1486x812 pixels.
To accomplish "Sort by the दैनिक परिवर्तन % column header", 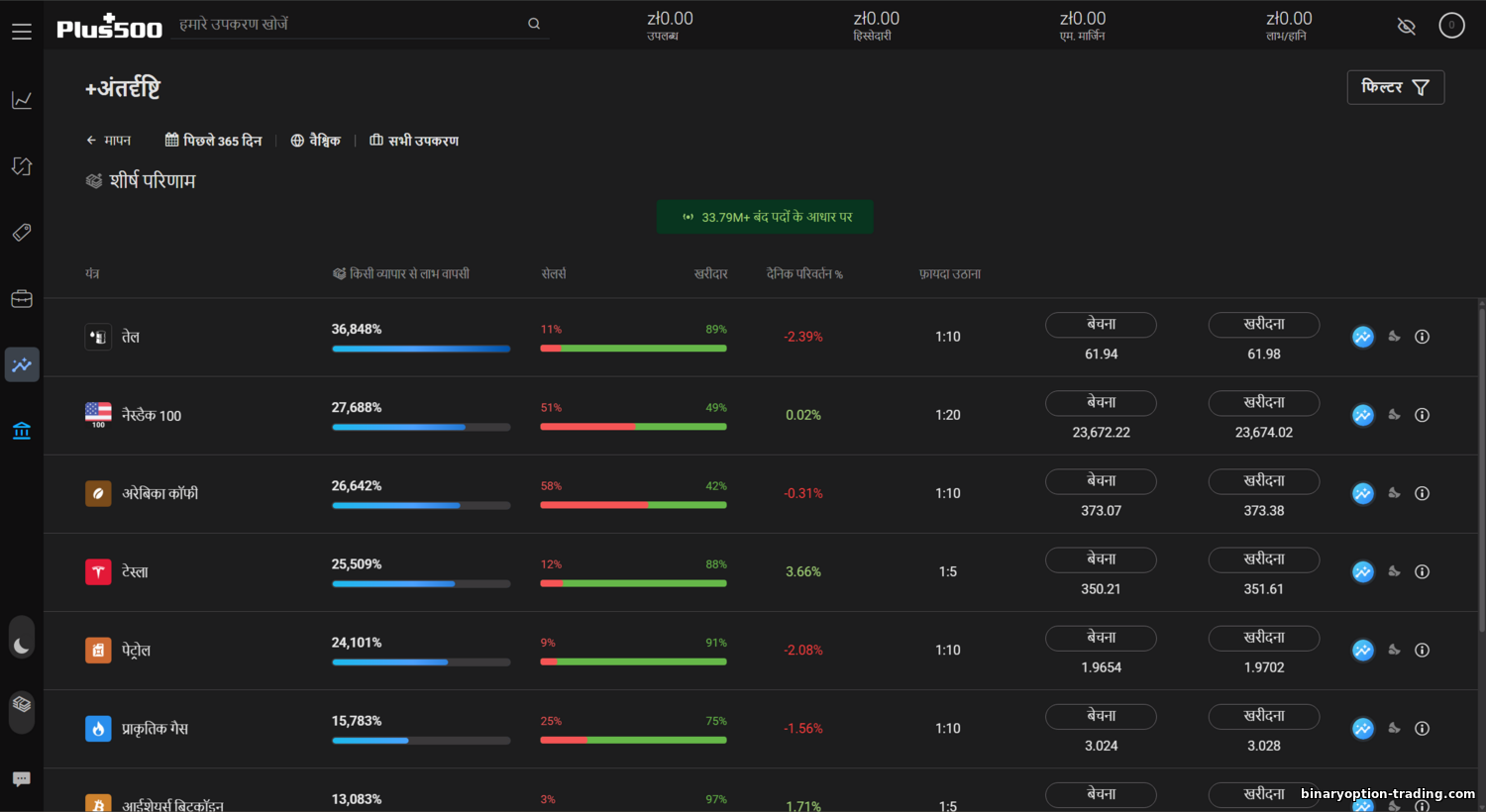I will (803, 274).
